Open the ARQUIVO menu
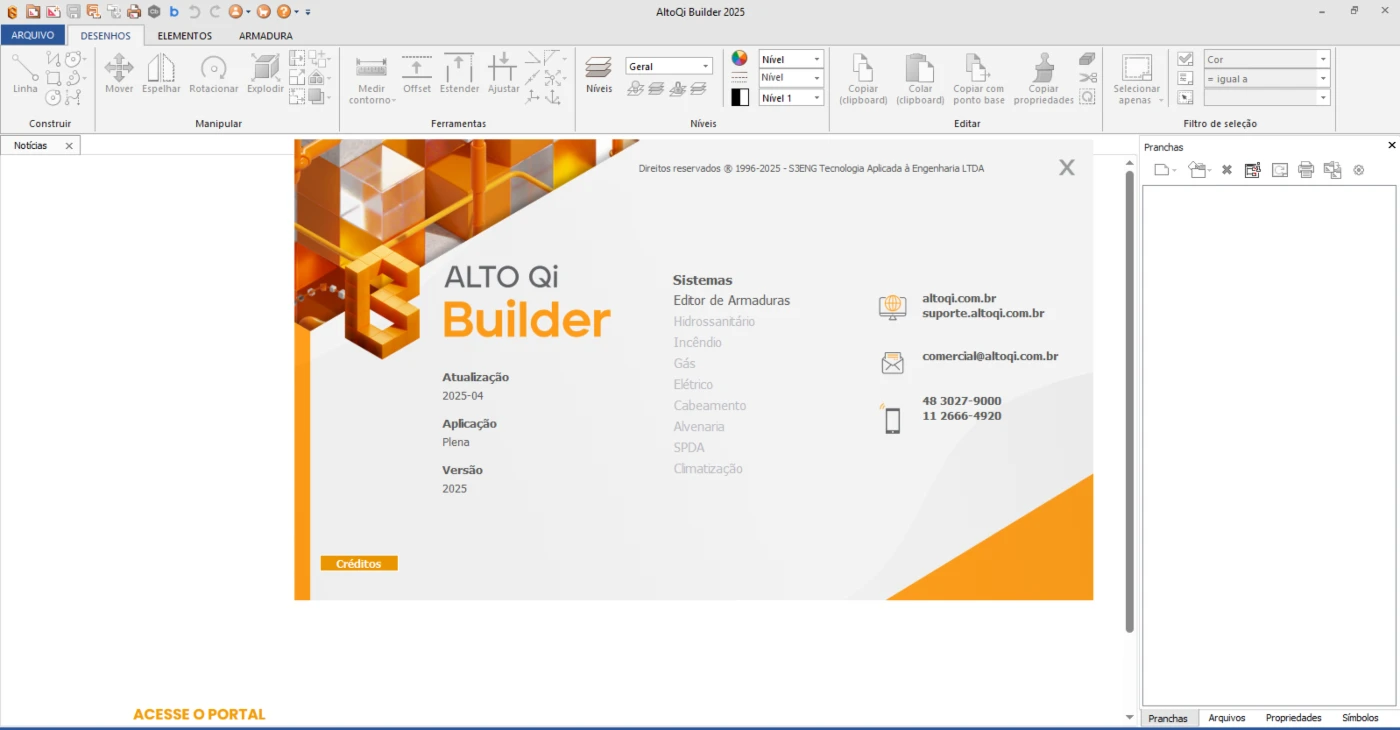The height and width of the screenshot is (730, 1400). pyautogui.click(x=33, y=35)
